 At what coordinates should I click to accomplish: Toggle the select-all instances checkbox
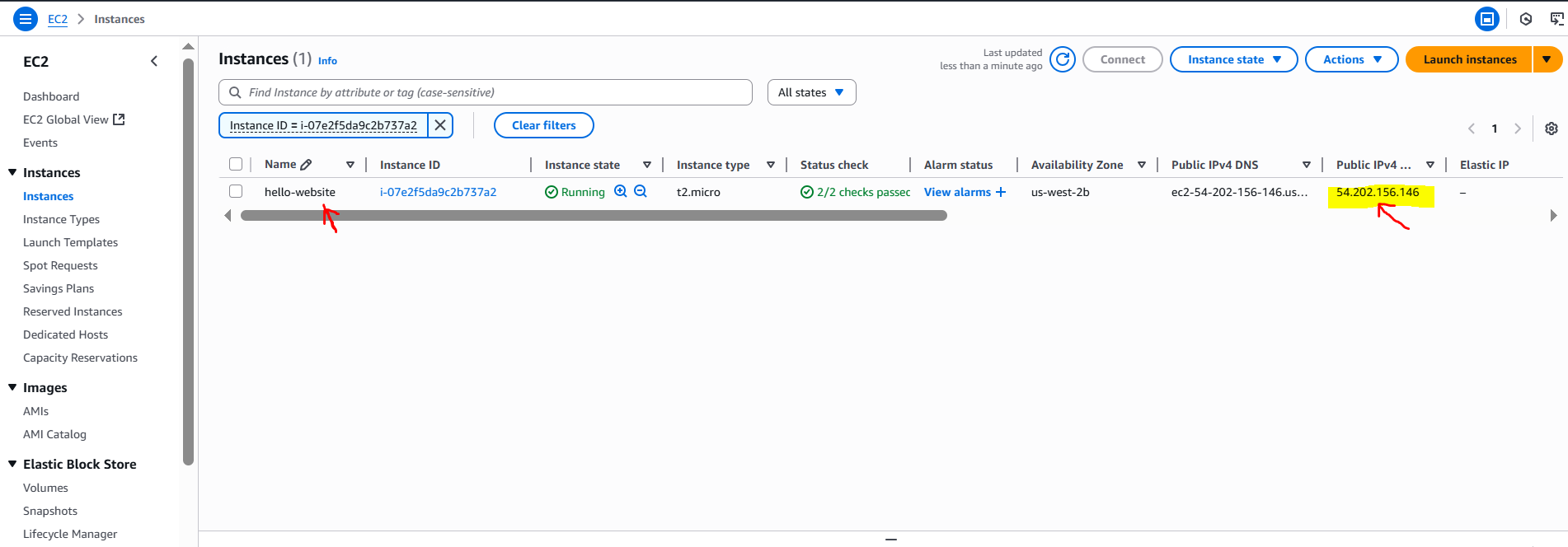pos(236,165)
